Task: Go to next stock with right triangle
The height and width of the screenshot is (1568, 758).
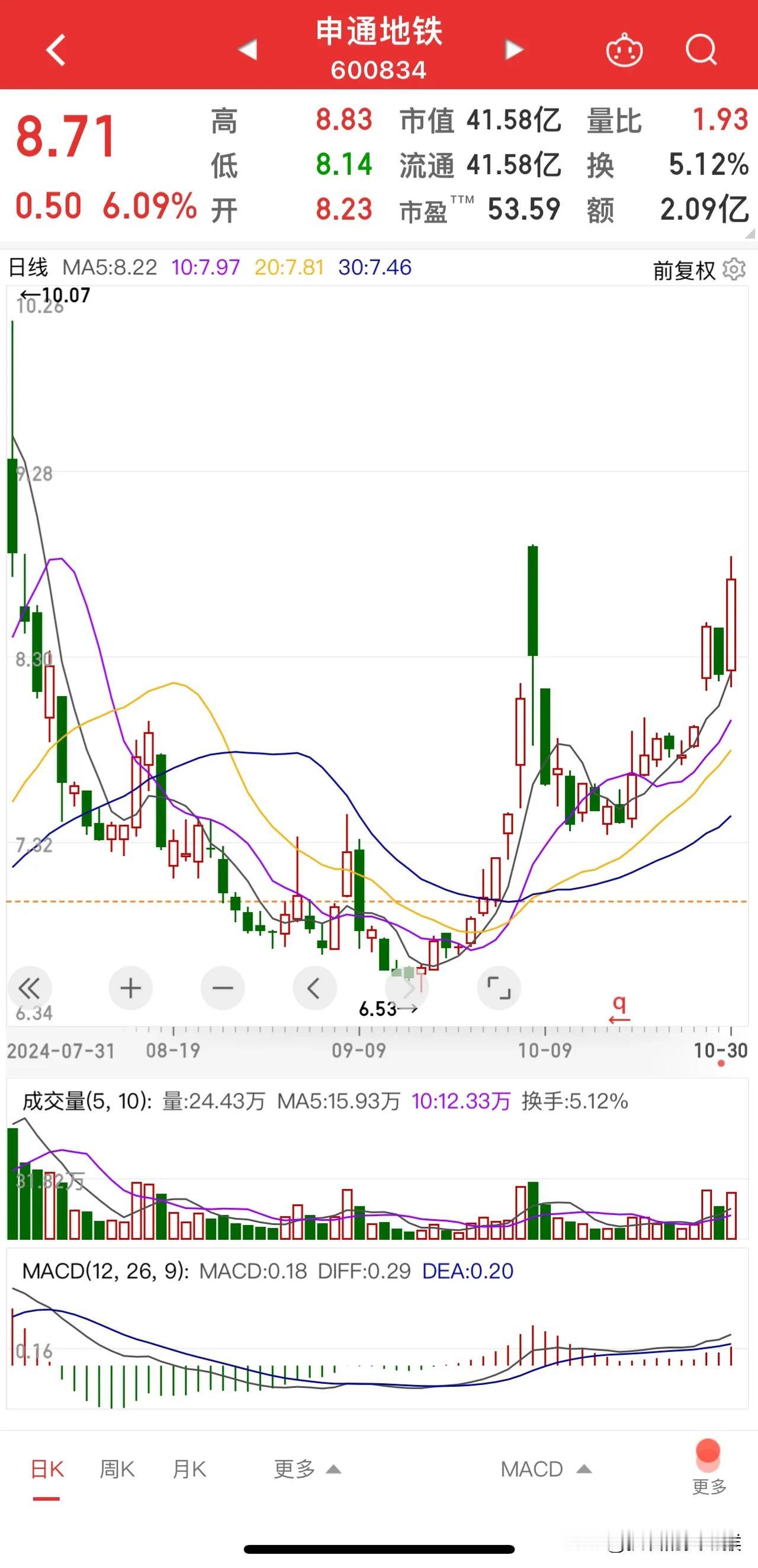Action: 514,49
